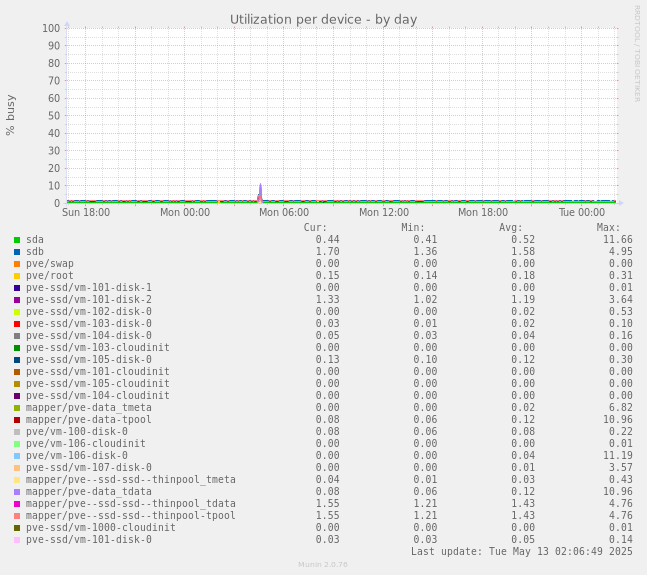Click pve/vm-106-disk-0 max value 11.19
Screen dimensions: 647x575
coord(618,455)
